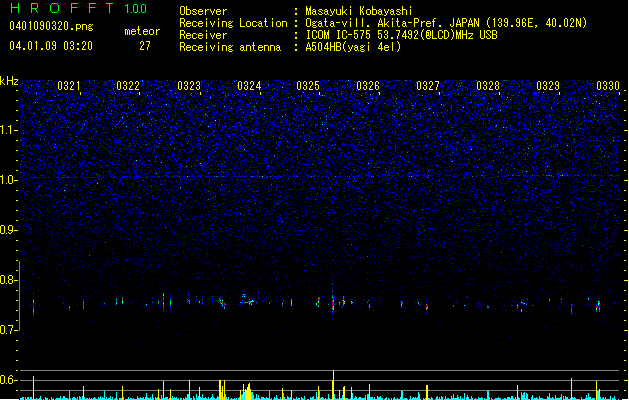Viewport: 629px width, 400px height.
Task: Click time marker 0324
Action: [249, 85]
